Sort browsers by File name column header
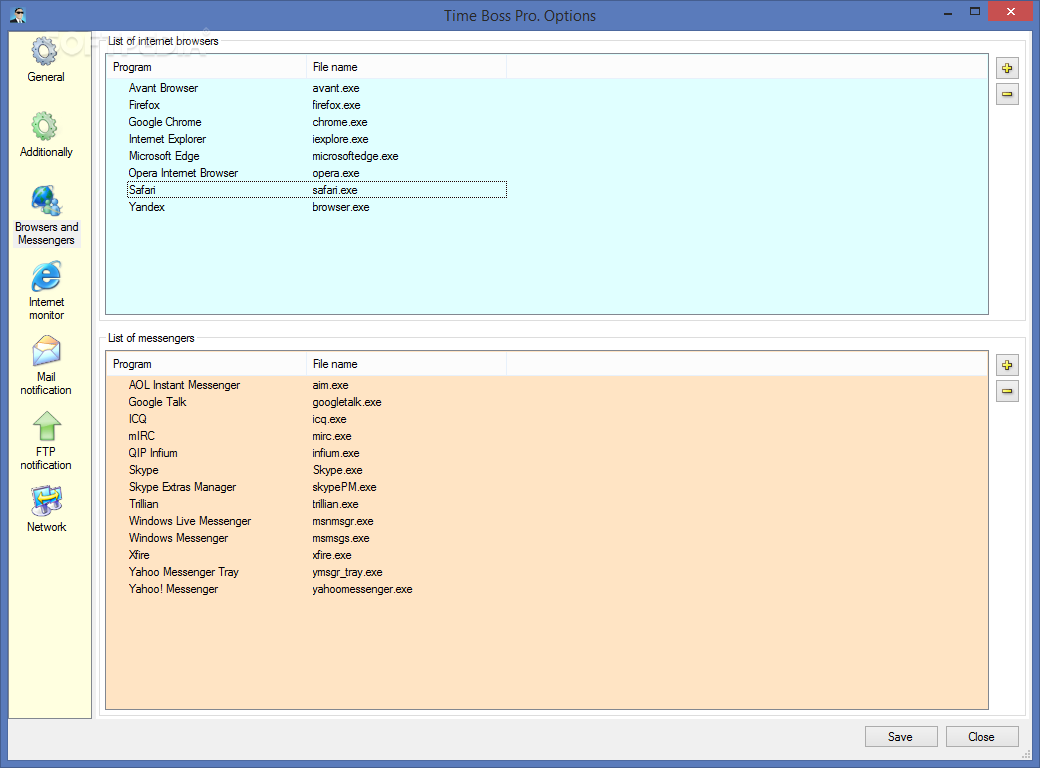 pyautogui.click(x=406, y=67)
